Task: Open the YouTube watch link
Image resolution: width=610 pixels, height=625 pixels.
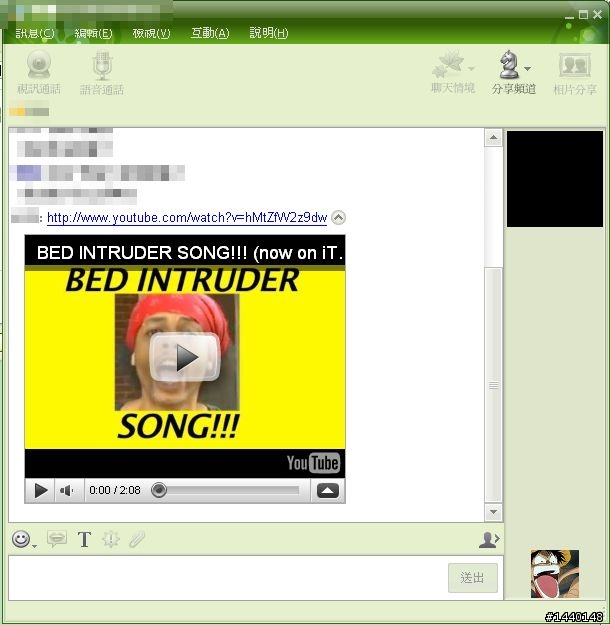Action: click(187, 218)
